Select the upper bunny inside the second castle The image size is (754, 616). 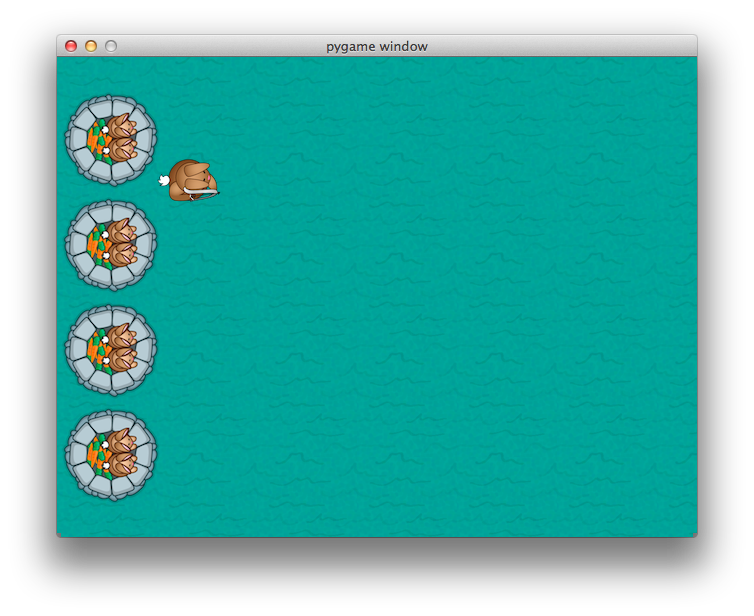click(x=119, y=233)
